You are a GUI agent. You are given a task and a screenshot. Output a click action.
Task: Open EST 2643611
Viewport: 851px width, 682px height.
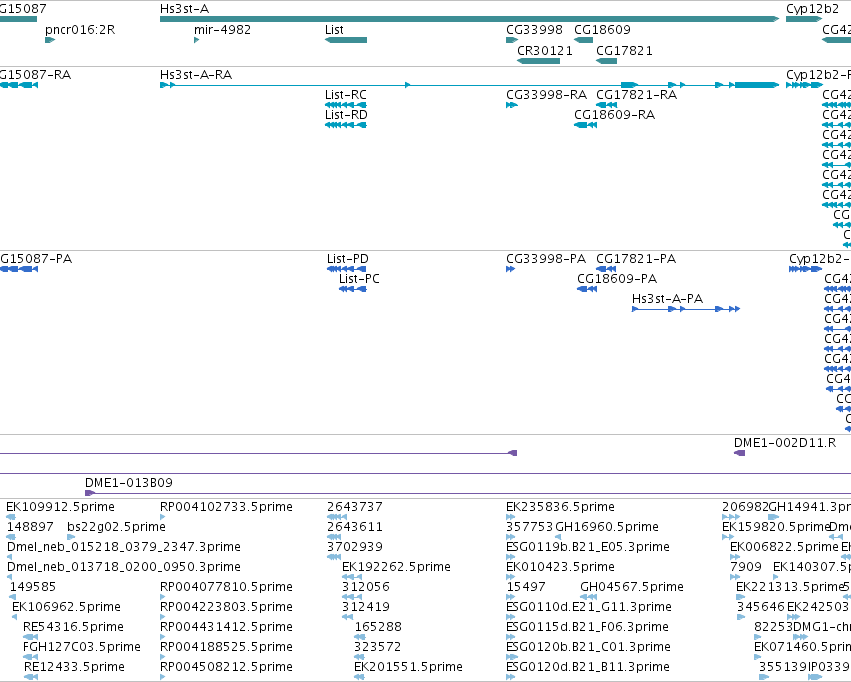tap(355, 526)
